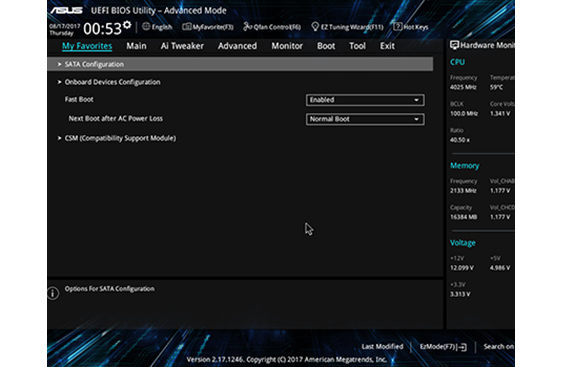562x367 pixels.
Task: Switch to EzMode(F7)
Action: point(443,347)
